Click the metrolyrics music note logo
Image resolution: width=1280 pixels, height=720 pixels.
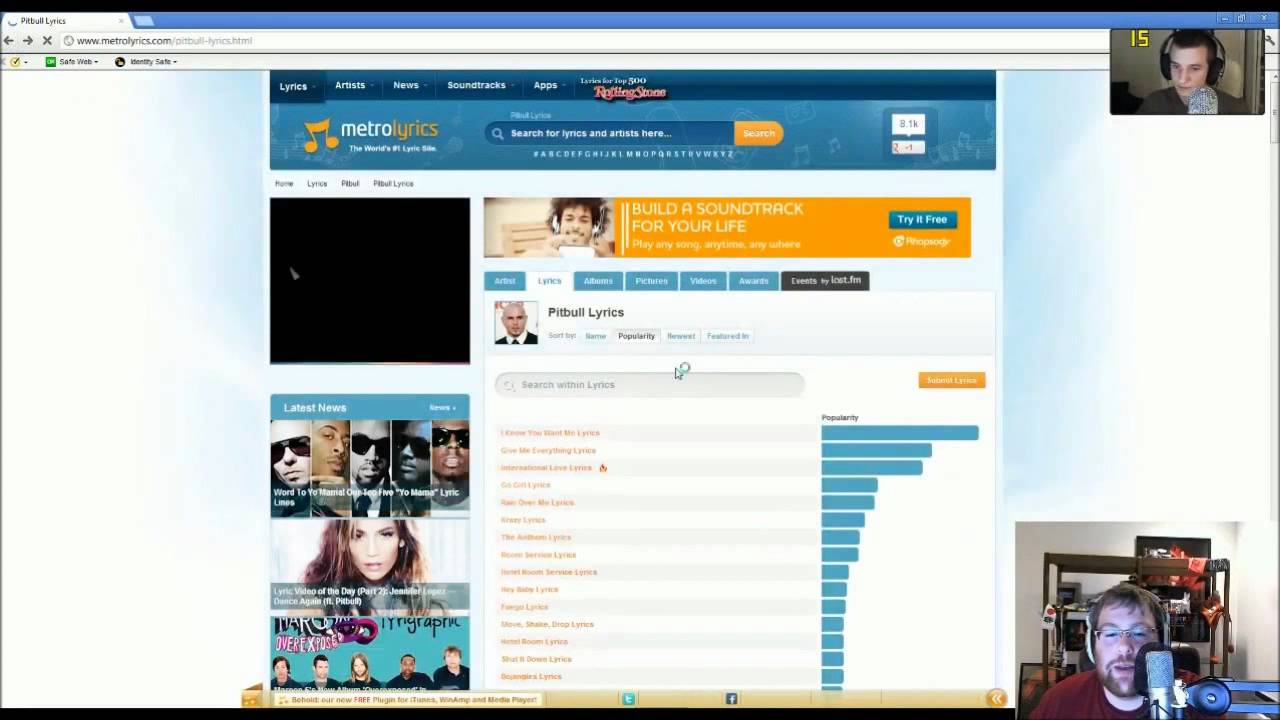[321, 135]
